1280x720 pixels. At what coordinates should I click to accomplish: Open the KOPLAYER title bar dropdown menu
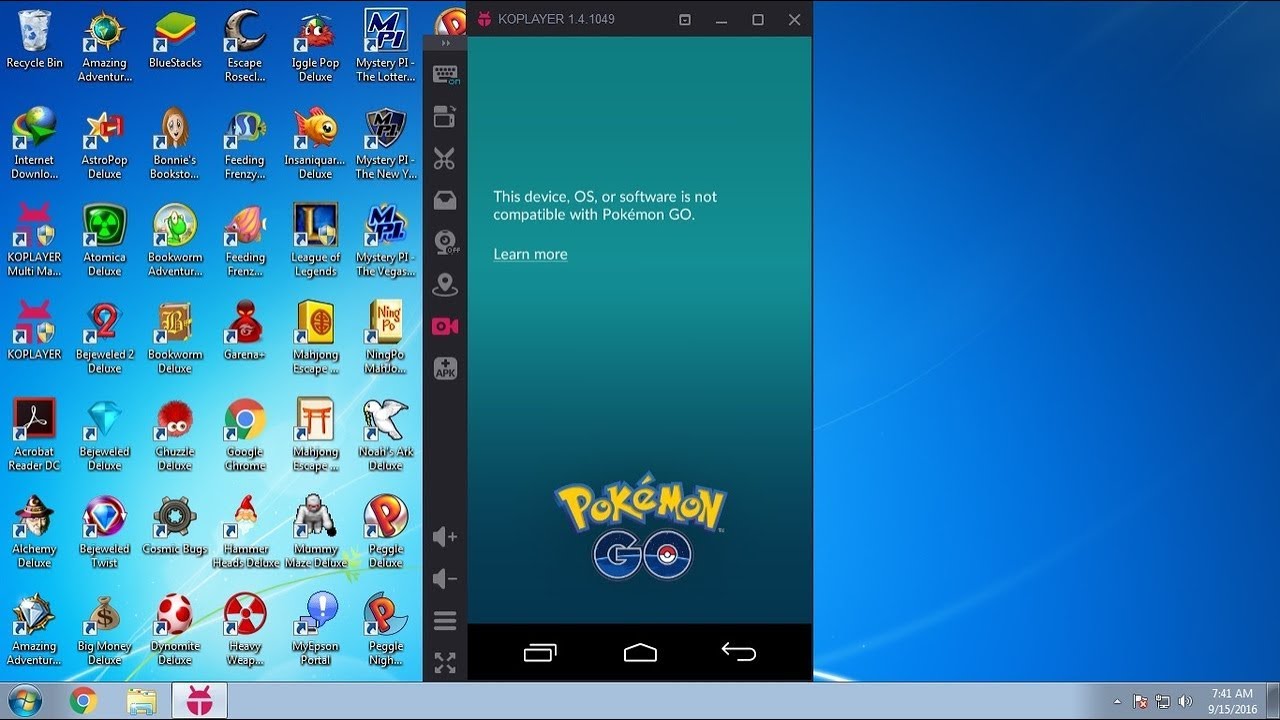(x=685, y=19)
